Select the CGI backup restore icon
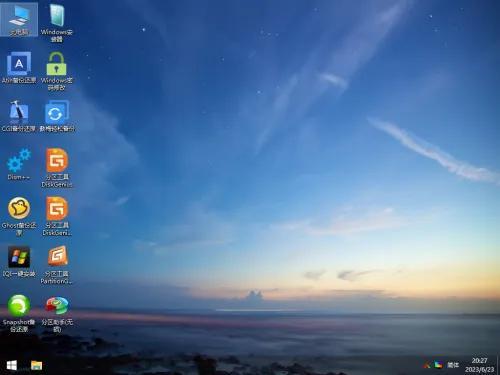Image resolution: width=500 pixels, height=375 pixels. pos(19,116)
